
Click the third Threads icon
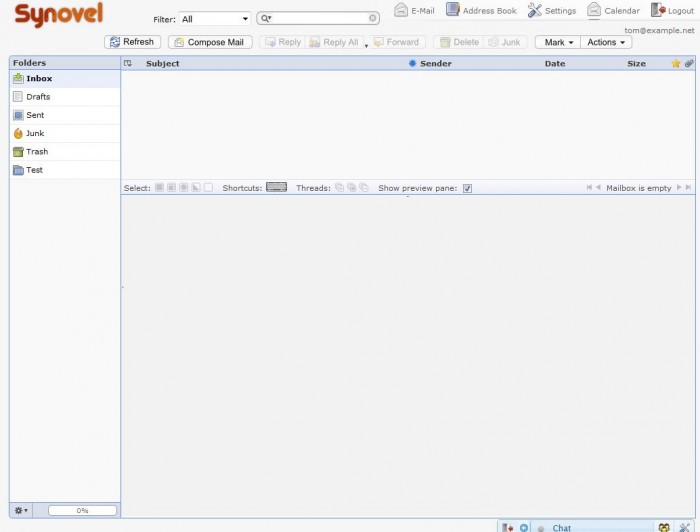(364, 187)
